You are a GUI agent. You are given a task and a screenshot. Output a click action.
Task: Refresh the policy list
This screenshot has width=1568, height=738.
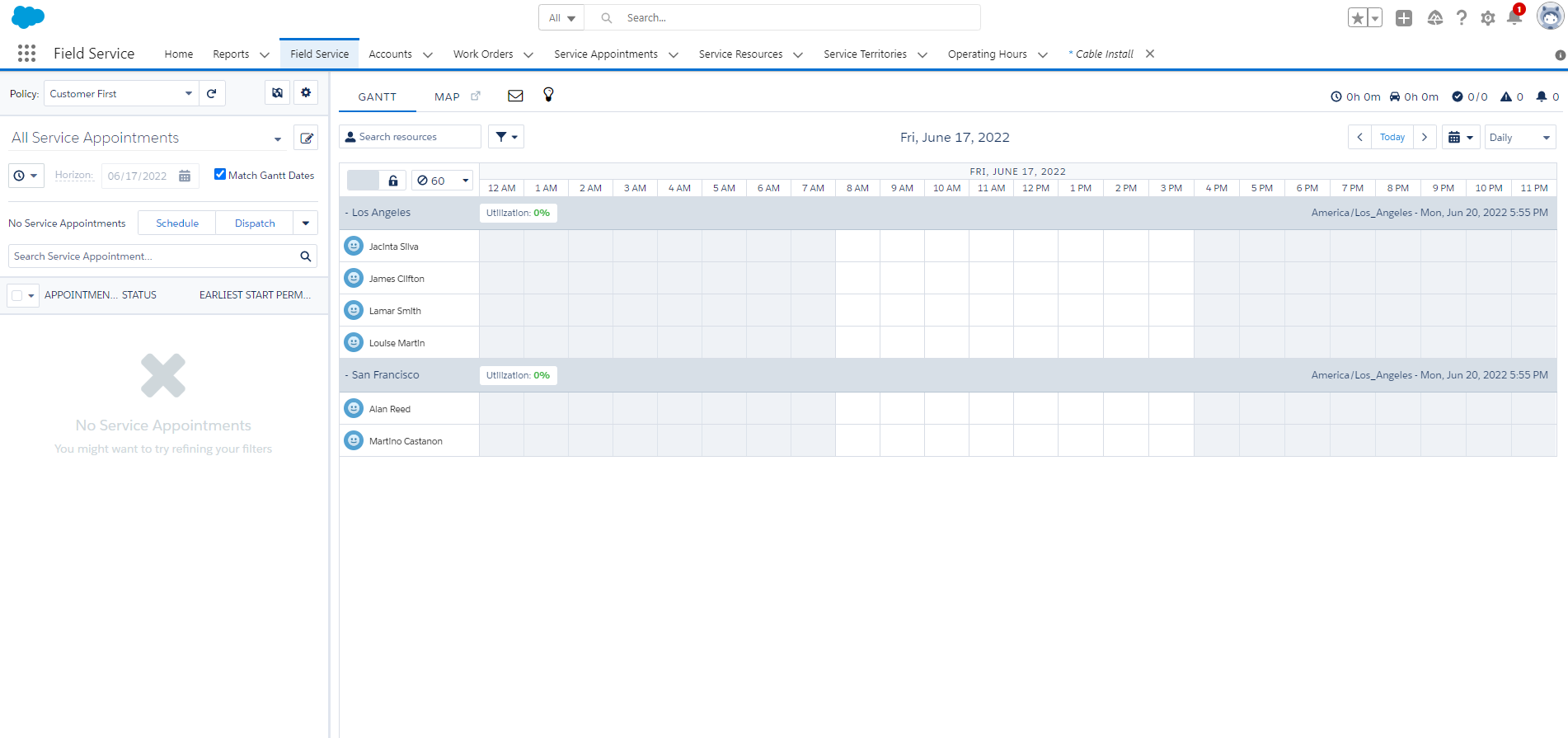tap(212, 93)
